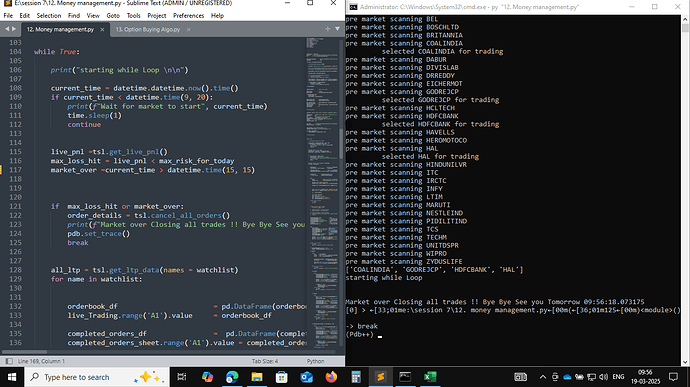Image resolution: width=690 pixels, height=387 pixels.
Task: Open Calculator from the taskbar
Action: 356,377
